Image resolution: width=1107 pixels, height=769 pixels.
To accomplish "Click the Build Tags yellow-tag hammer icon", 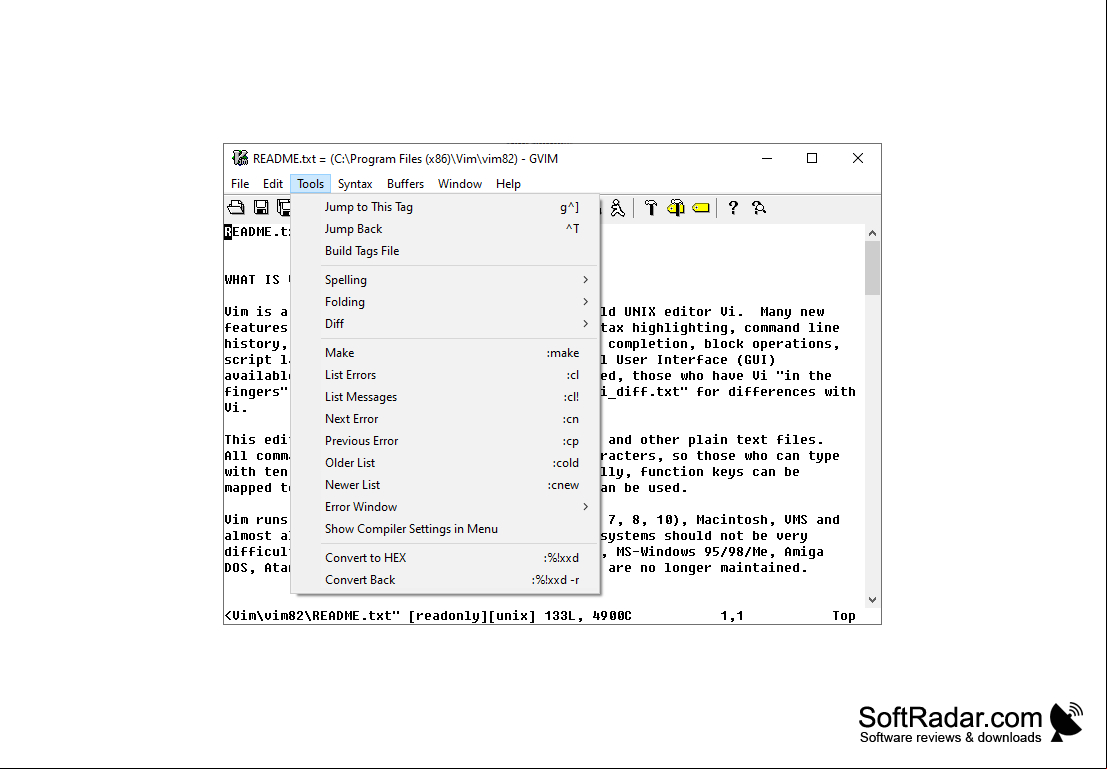I will coord(676,208).
